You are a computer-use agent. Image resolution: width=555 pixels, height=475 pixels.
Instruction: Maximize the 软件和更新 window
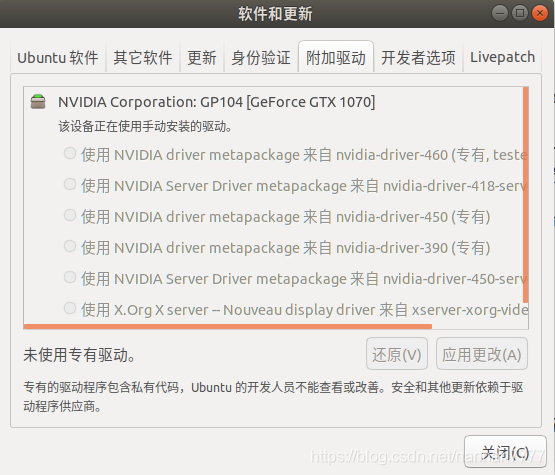[x=520, y=13]
